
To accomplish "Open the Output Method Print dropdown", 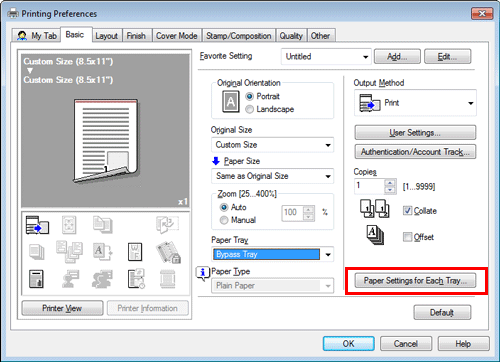I will 415,103.
